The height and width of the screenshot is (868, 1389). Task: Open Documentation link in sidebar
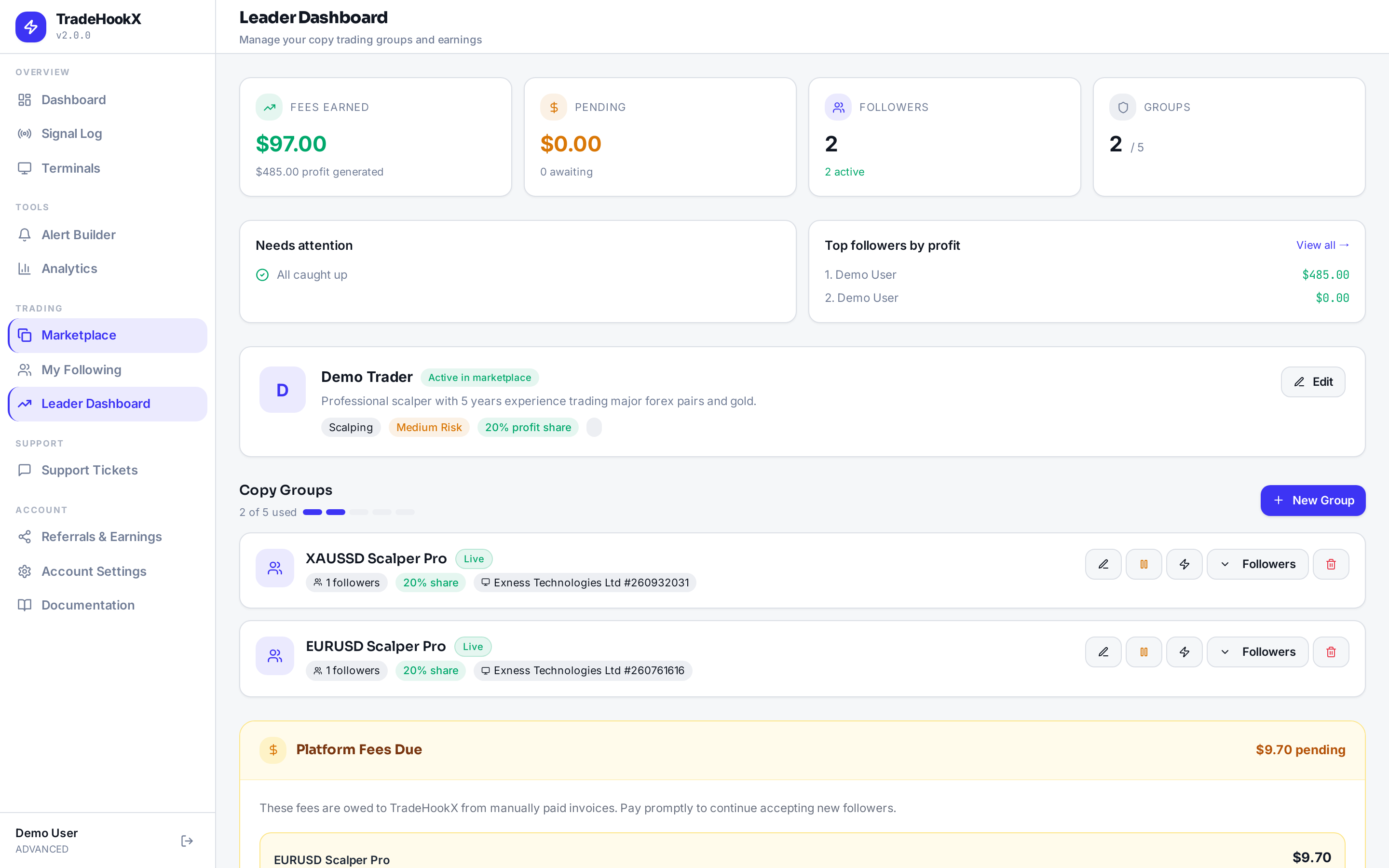pyautogui.click(x=108, y=605)
